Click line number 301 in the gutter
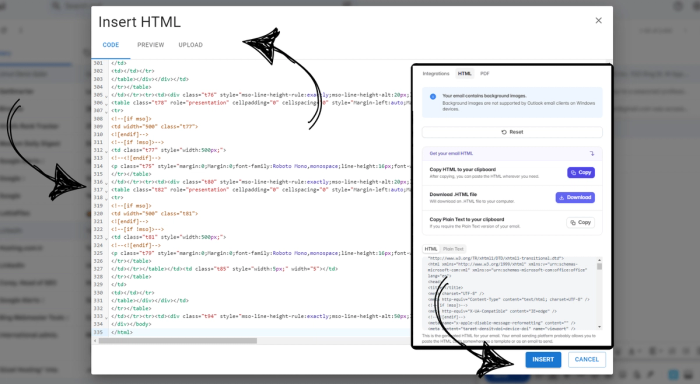This screenshot has height=384, width=700. pyautogui.click(x=98, y=63)
